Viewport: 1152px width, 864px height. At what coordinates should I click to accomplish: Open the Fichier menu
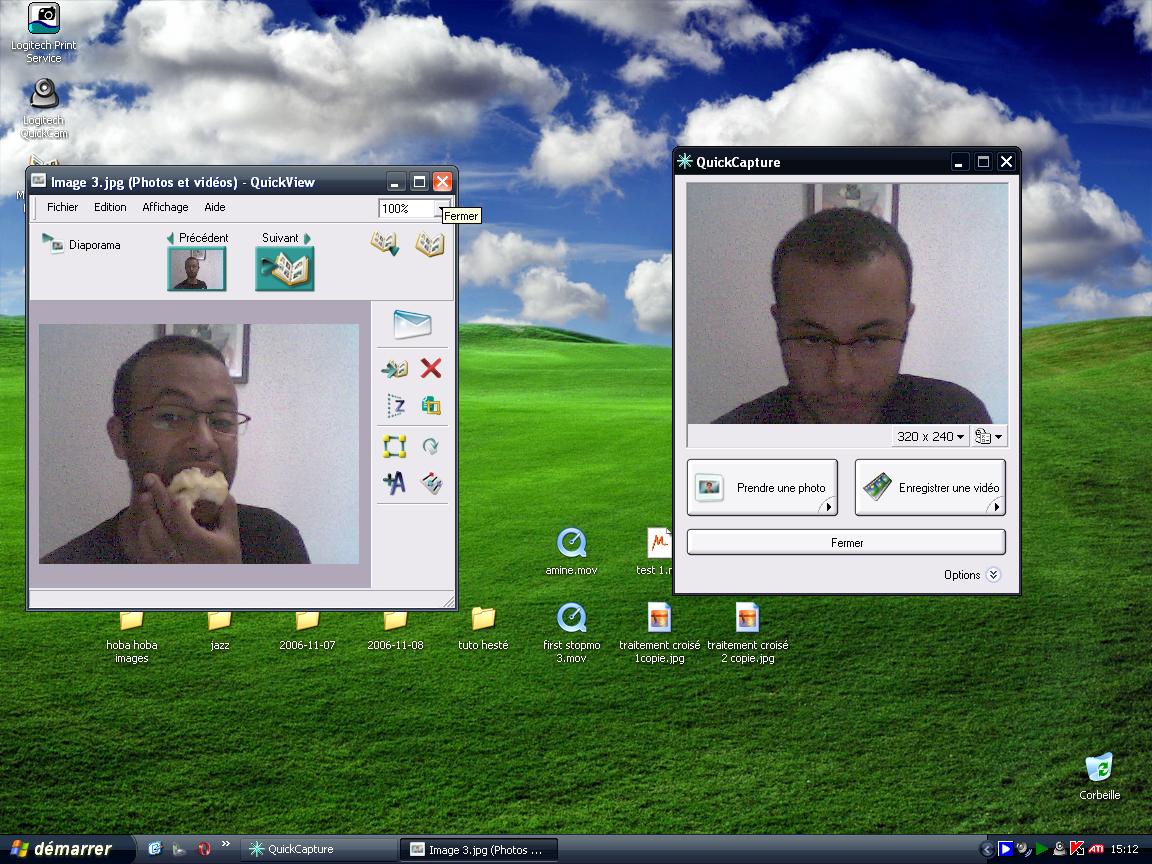point(62,207)
